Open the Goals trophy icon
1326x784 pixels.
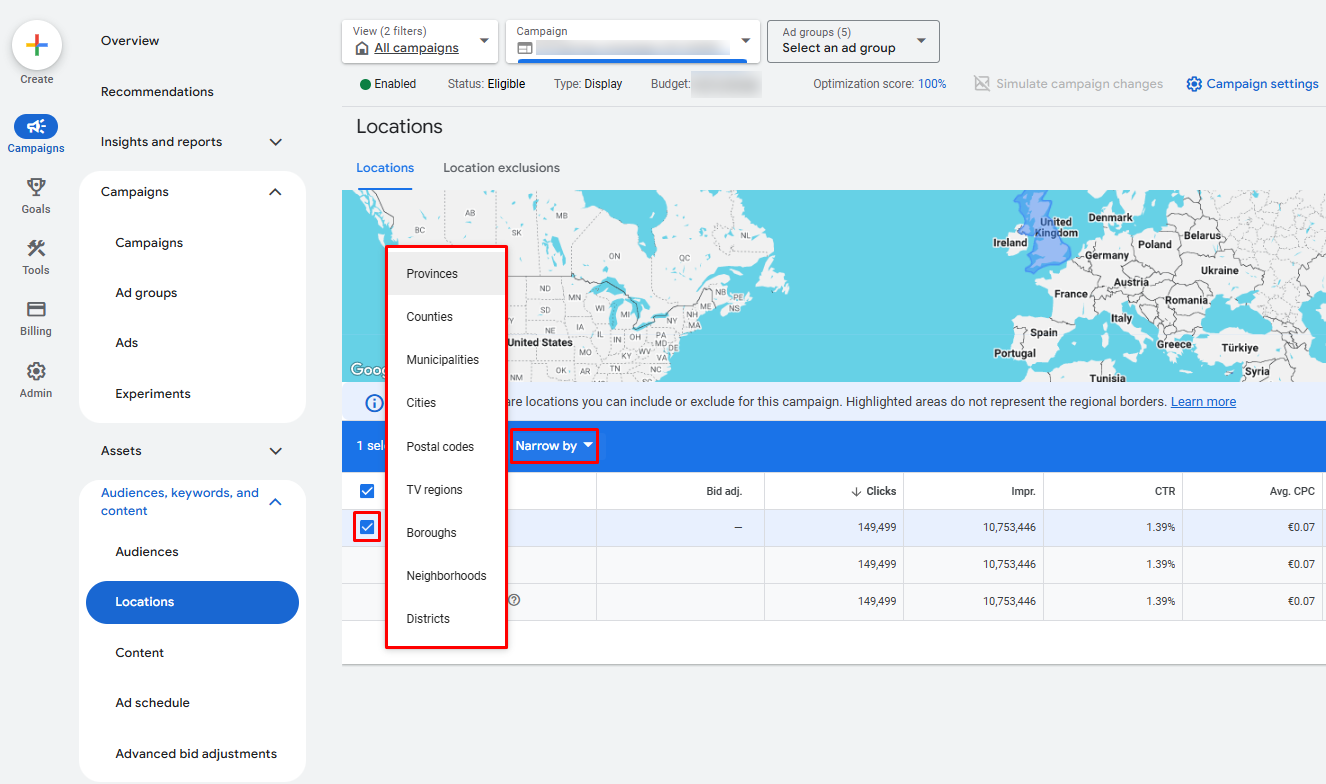coord(36,187)
